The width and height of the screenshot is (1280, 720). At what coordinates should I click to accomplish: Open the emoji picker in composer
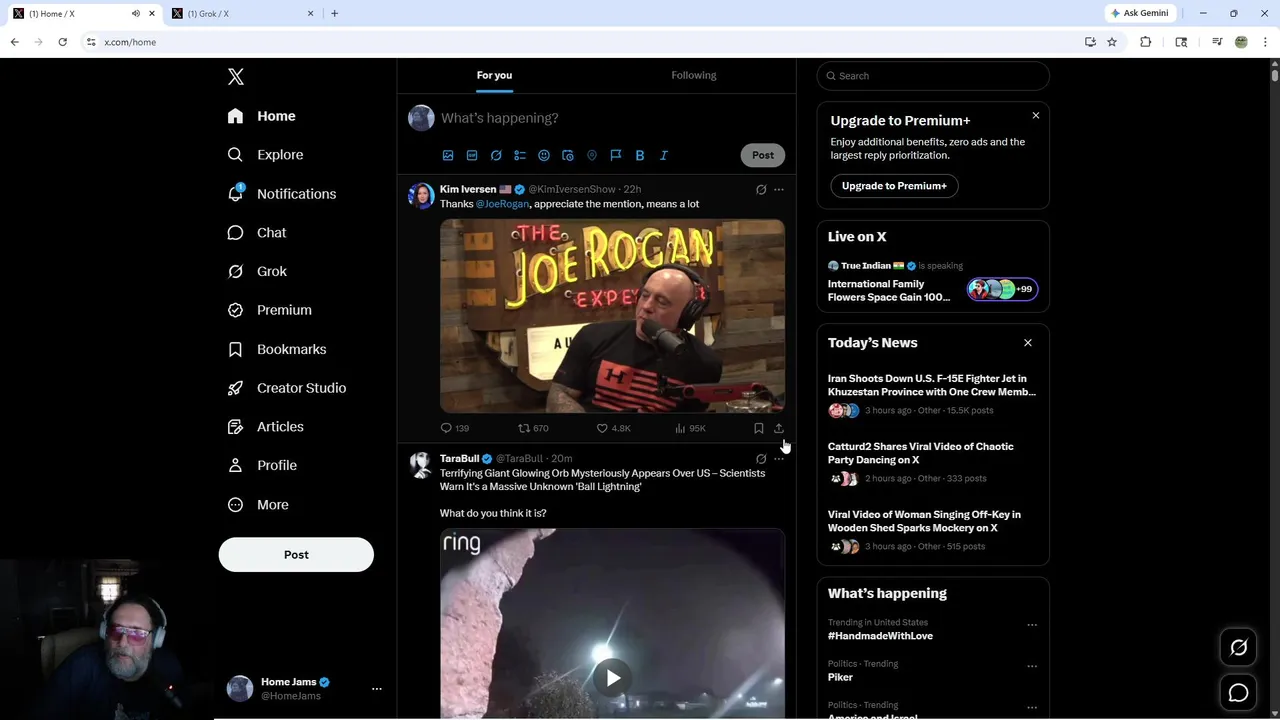pos(544,155)
